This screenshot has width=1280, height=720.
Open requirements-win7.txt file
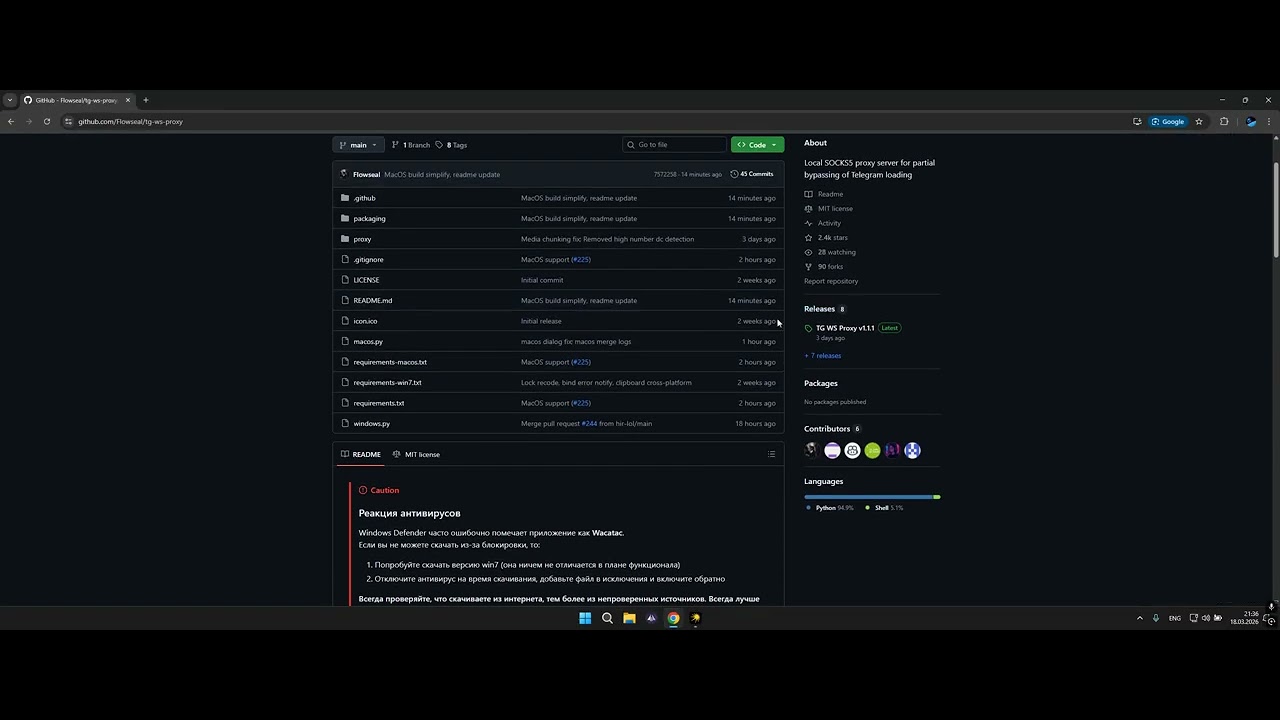[387, 383]
